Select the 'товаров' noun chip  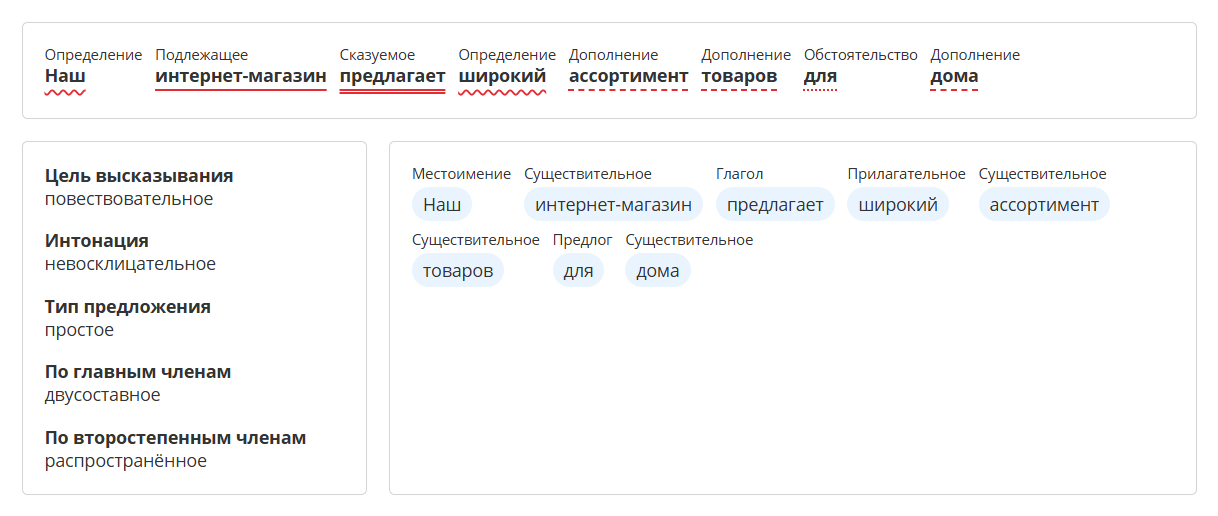click(458, 271)
